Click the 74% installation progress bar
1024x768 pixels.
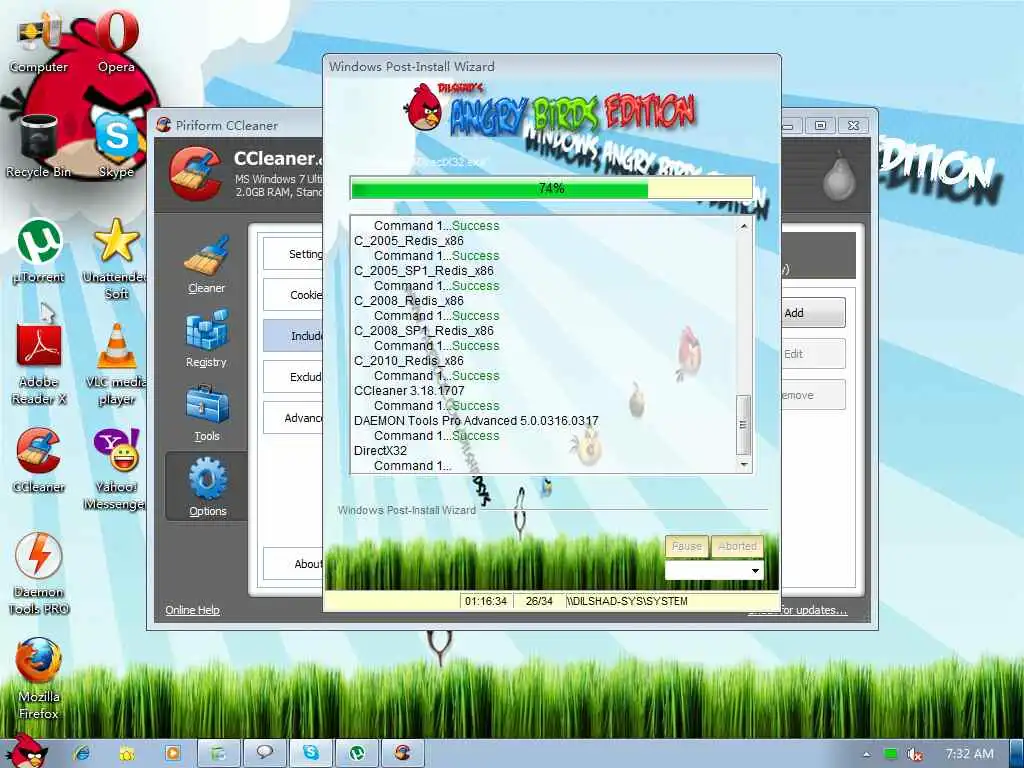(x=552, y=189)
